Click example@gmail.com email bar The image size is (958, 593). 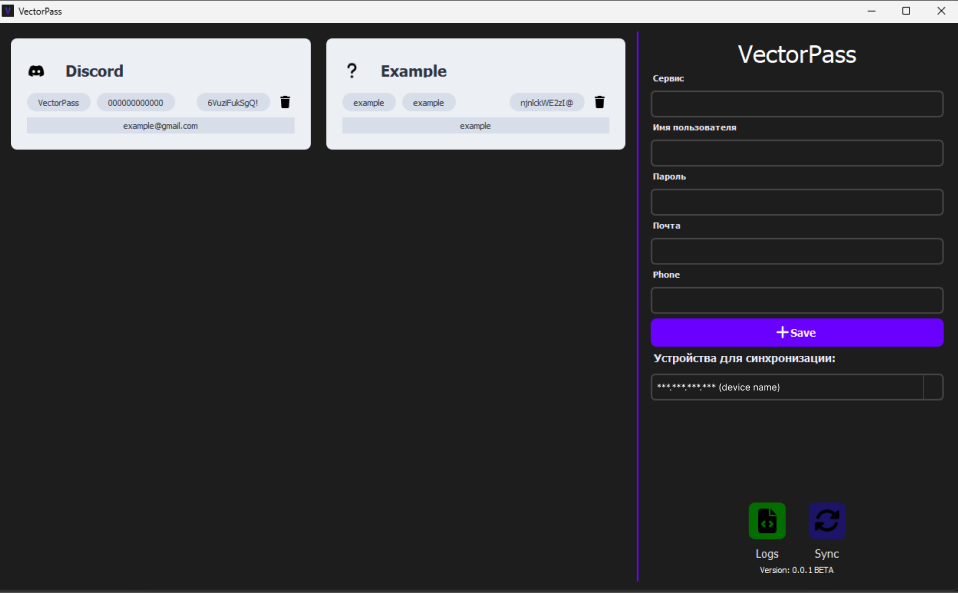[161, 126]
